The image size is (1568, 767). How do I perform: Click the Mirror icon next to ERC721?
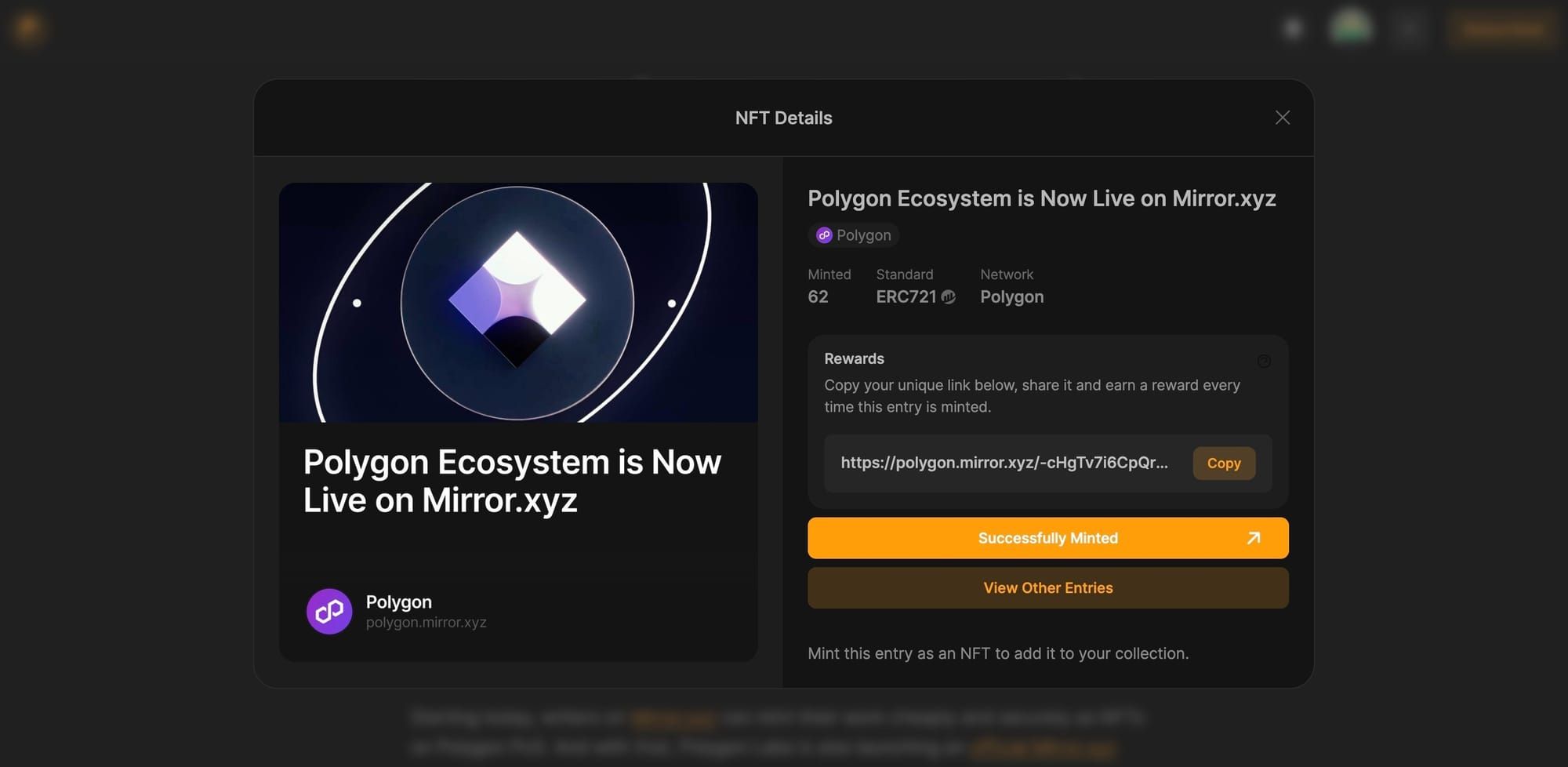(948, 297)
